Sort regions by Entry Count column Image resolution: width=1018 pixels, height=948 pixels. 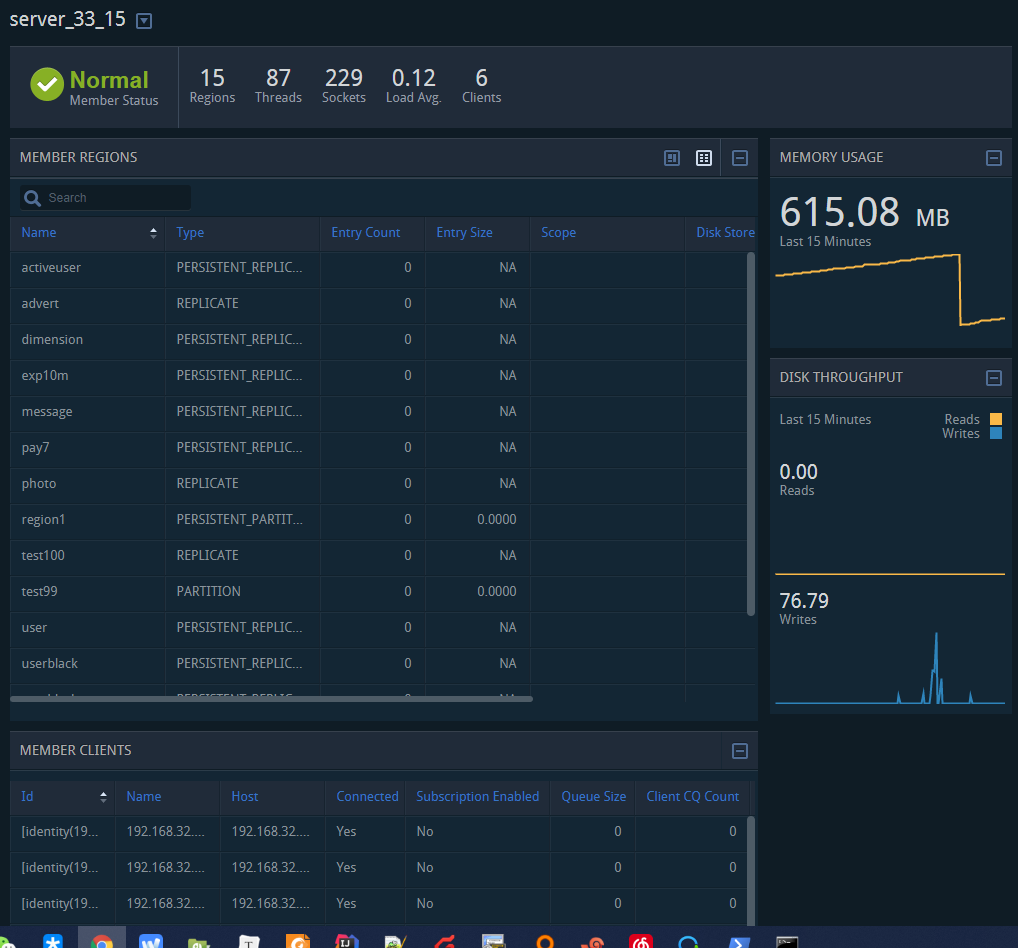click(366, 233)
